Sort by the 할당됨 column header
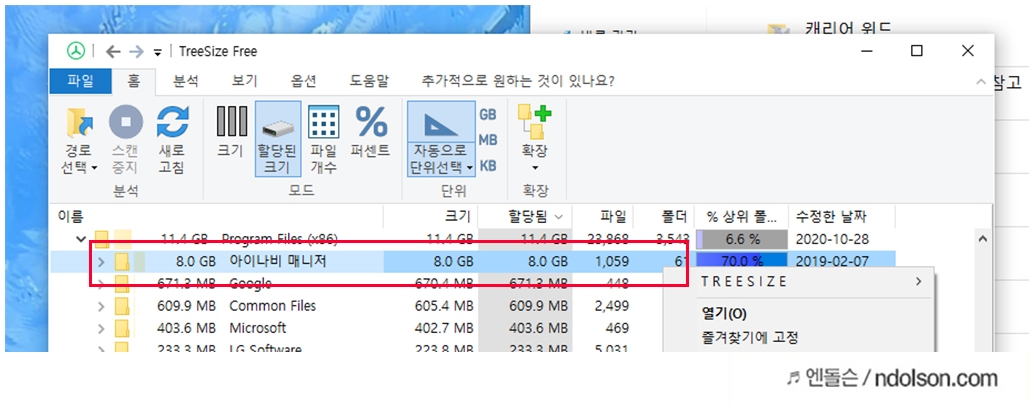1034x404 pixels. coord(525,216)
